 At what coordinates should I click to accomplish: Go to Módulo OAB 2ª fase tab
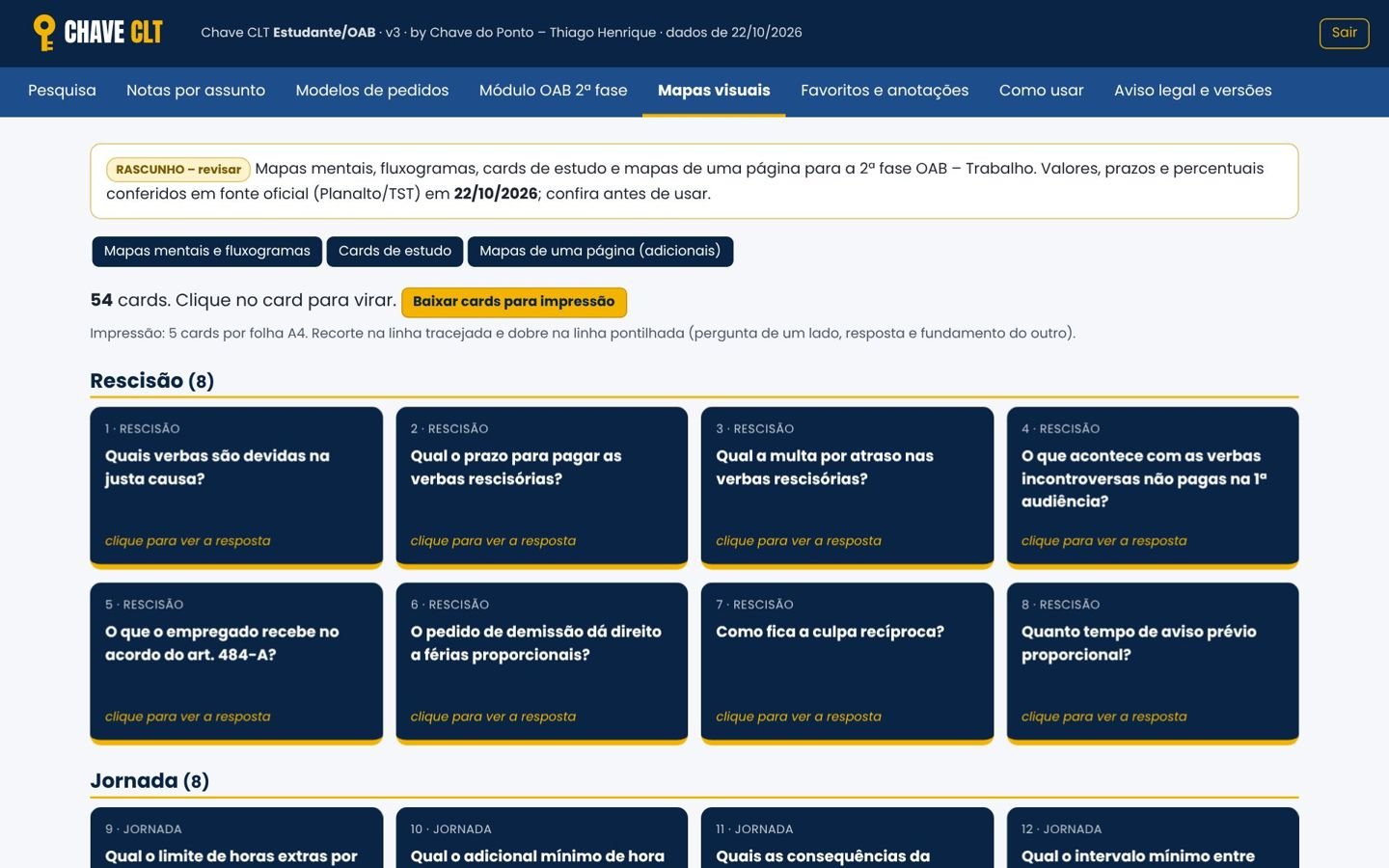tap(554, 91)
